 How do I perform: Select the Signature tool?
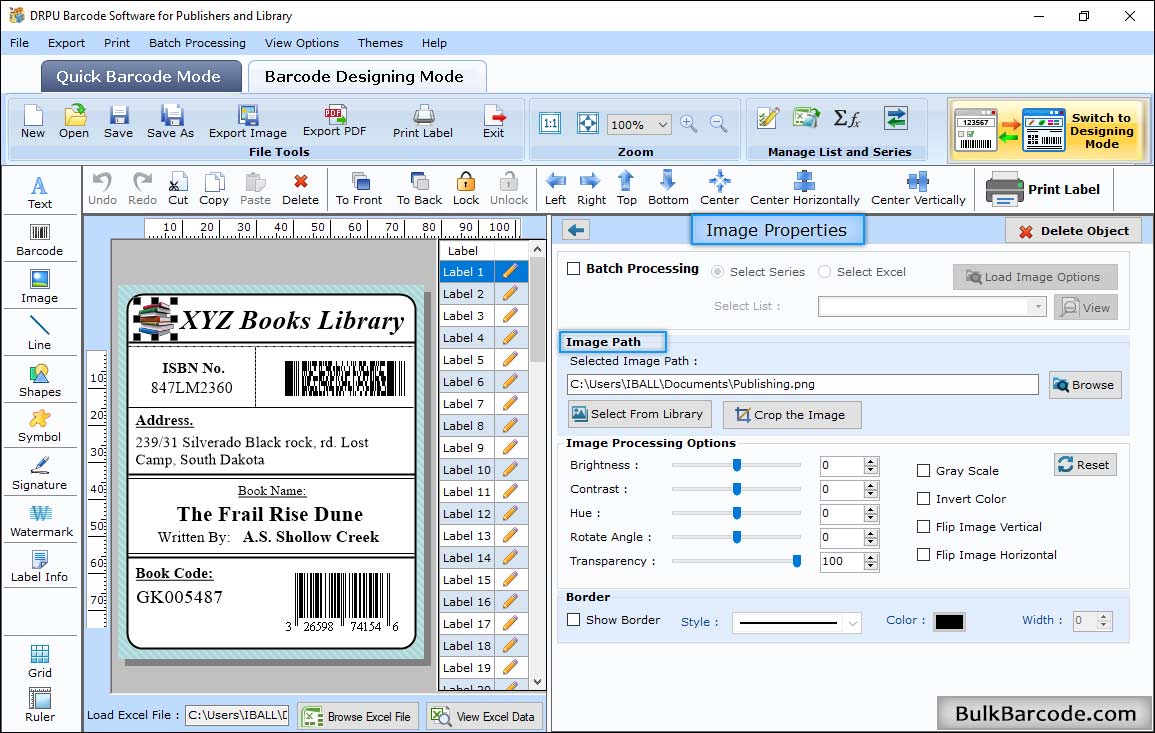pyautogui.click(x=40, y=474)
